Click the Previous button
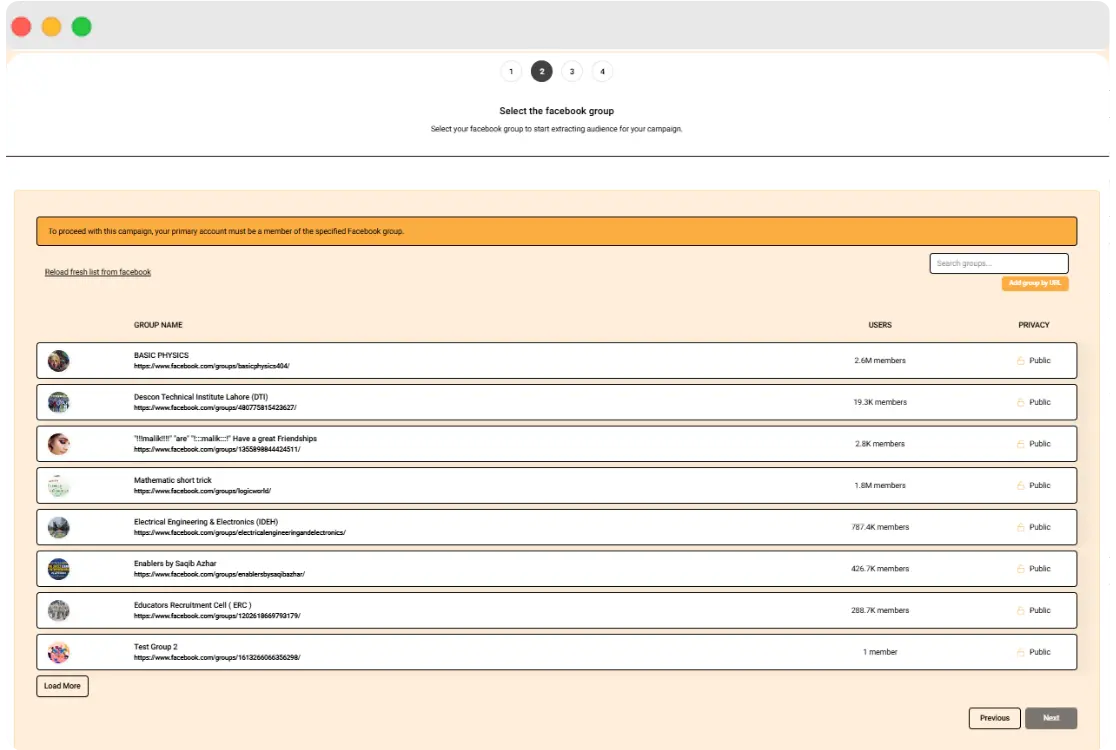The width and height of the screenshot is (1116, 750). (994, 718)
